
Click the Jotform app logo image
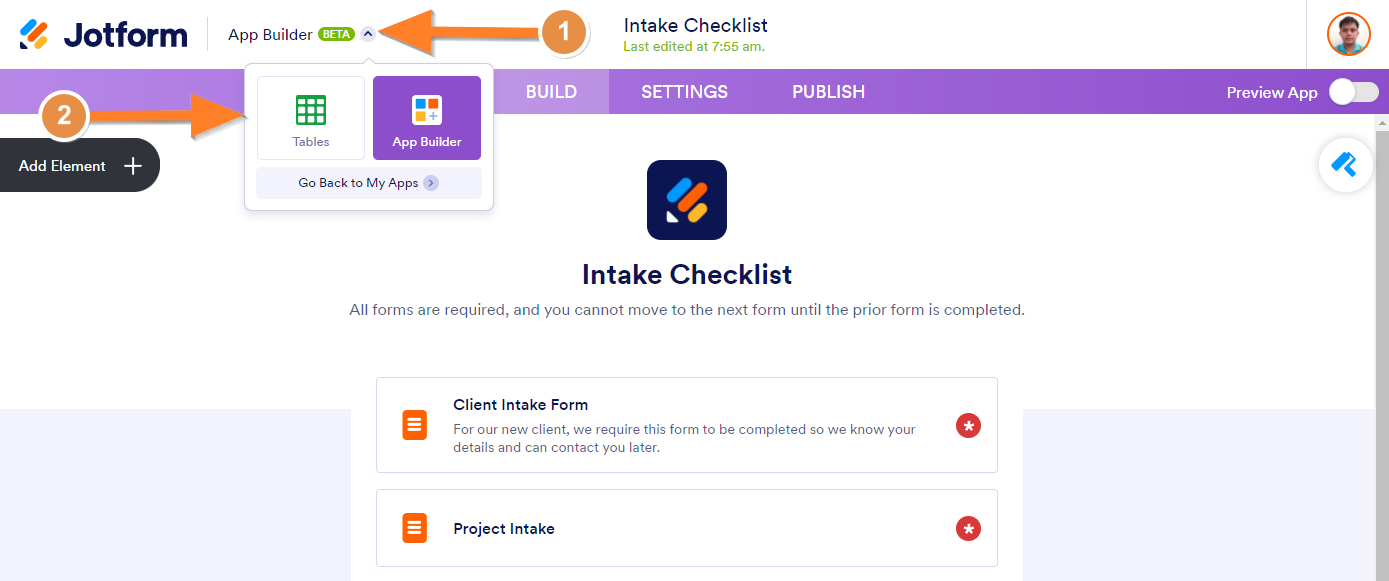coord(687,200)
